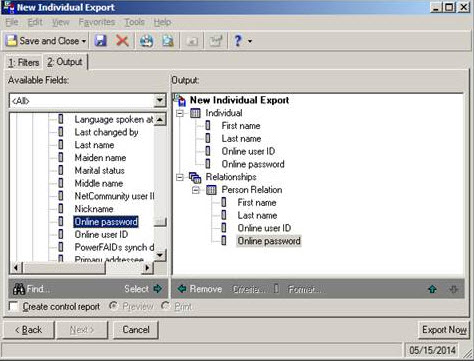Switch to the 2: Output tab
The height and width of the screenshot is (361, 474).
[65, 62]
